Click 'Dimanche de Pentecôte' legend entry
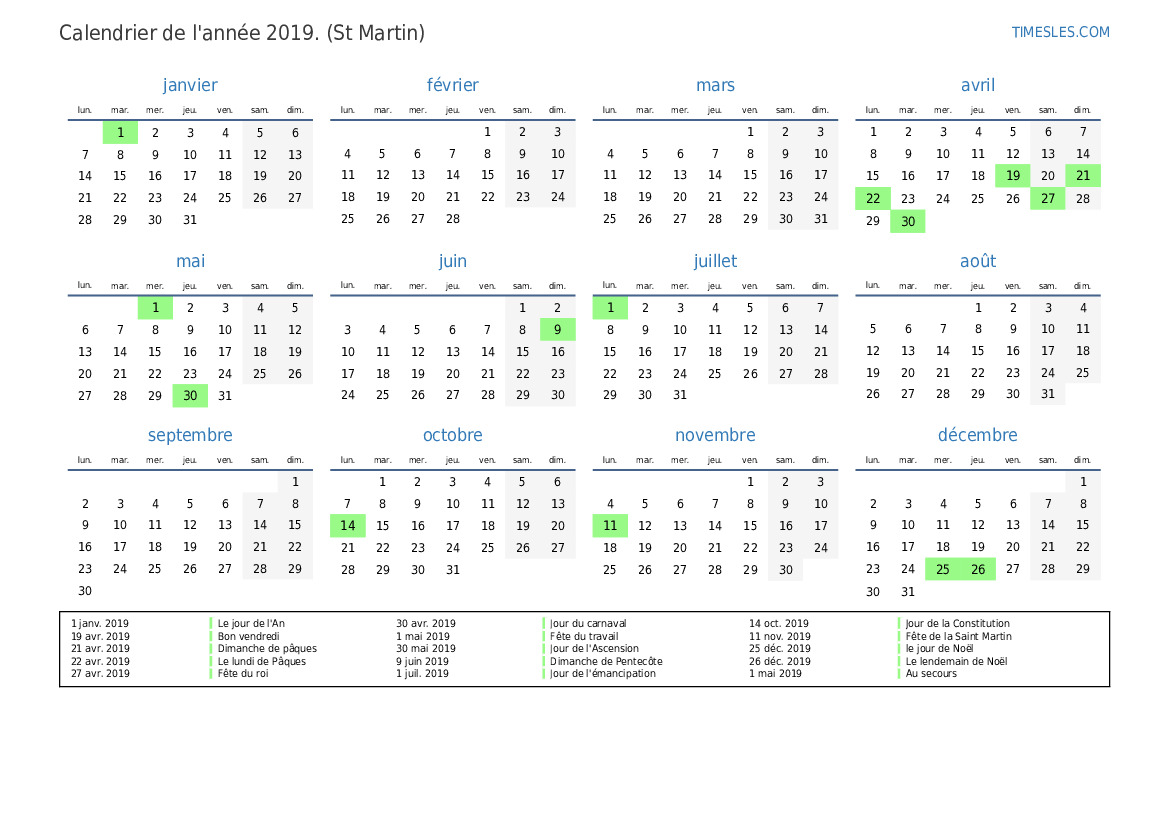 tap(606, 661)
